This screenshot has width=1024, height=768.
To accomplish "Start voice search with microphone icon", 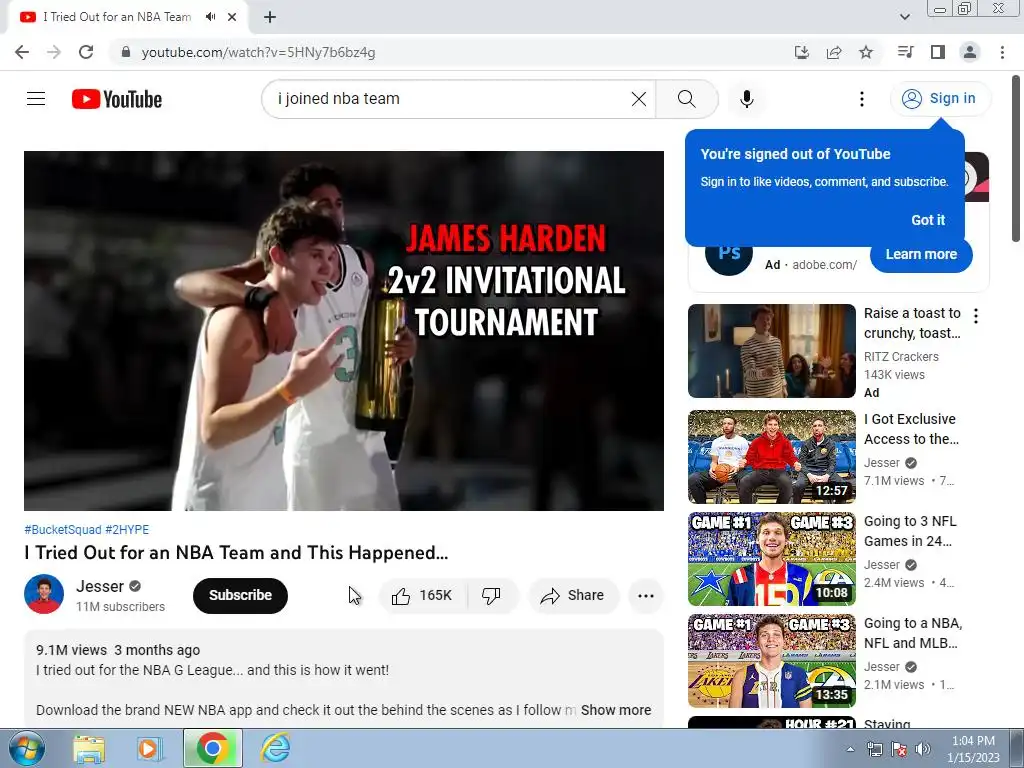I will 747,99.
